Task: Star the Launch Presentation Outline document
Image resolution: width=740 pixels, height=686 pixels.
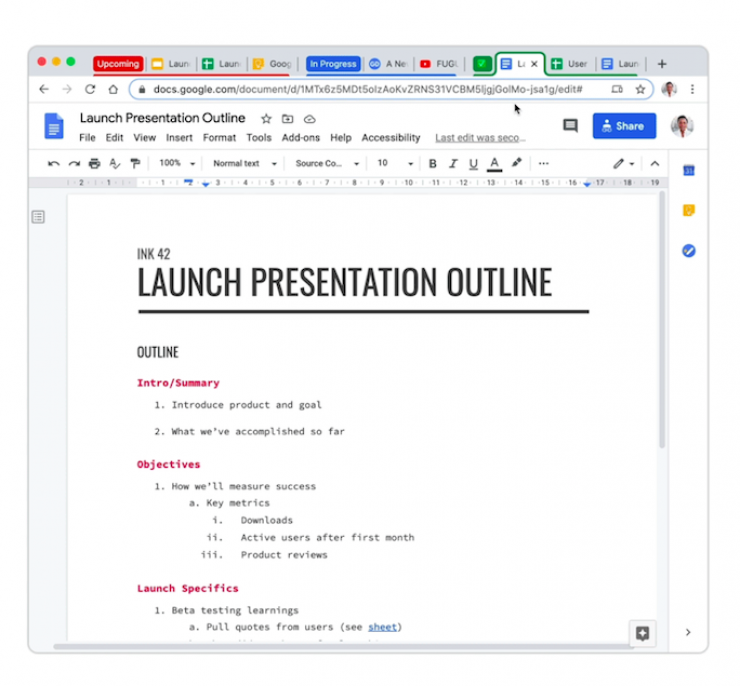Action: (266, 119)
